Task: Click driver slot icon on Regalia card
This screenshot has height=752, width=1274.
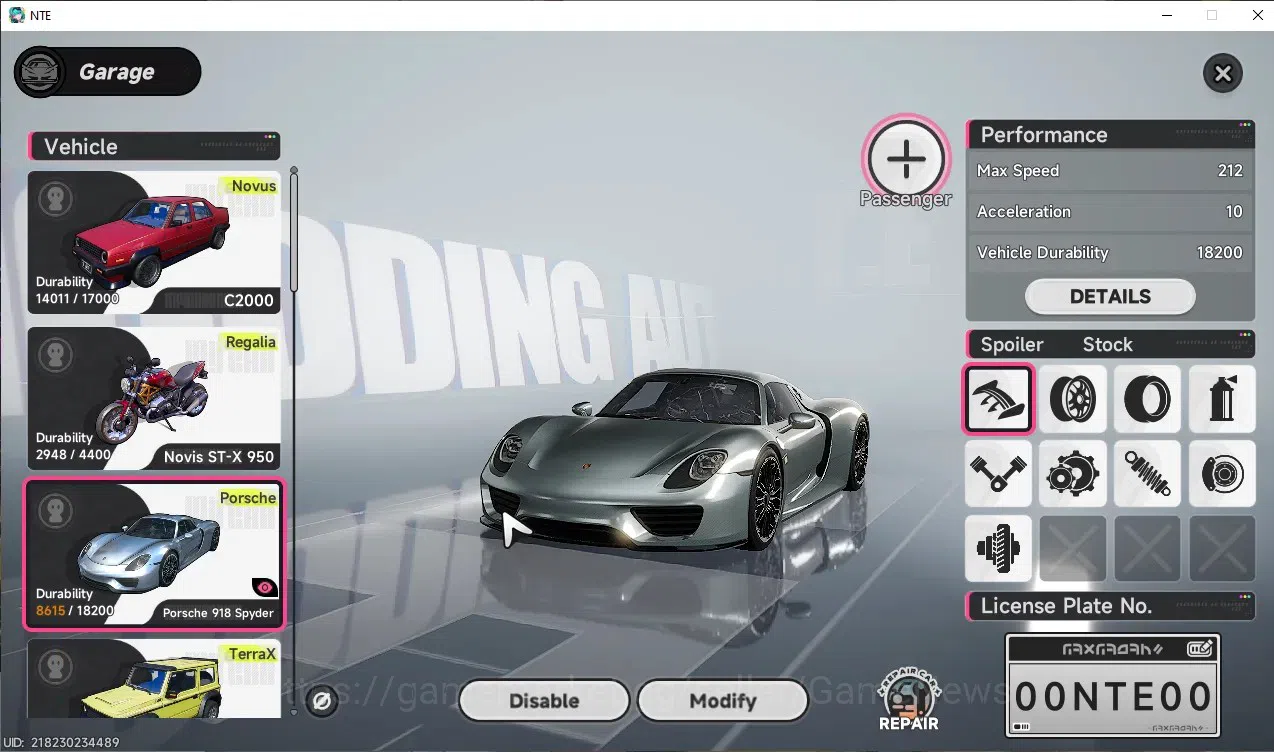Action: 55,355
